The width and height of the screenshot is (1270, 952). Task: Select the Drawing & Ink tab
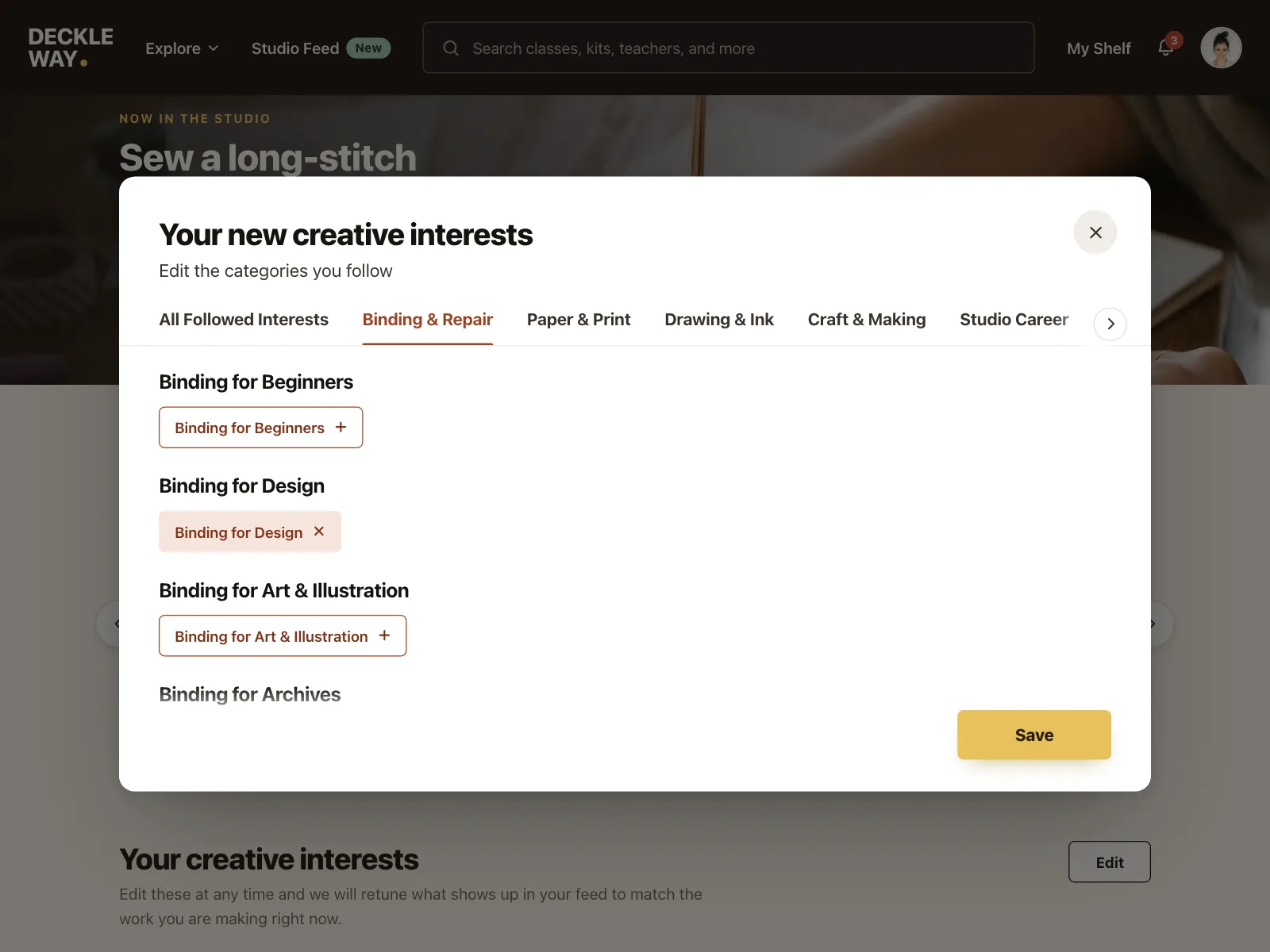(x=719, y=320)
